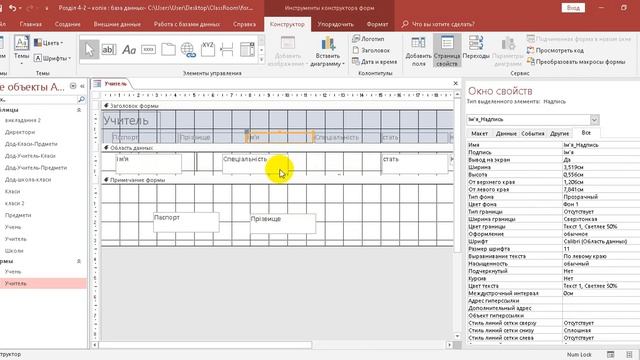Insert a Заголовок title element
The width and height of the screenshot is (640, 360).
pyautogui.click(x=371, y=50)
